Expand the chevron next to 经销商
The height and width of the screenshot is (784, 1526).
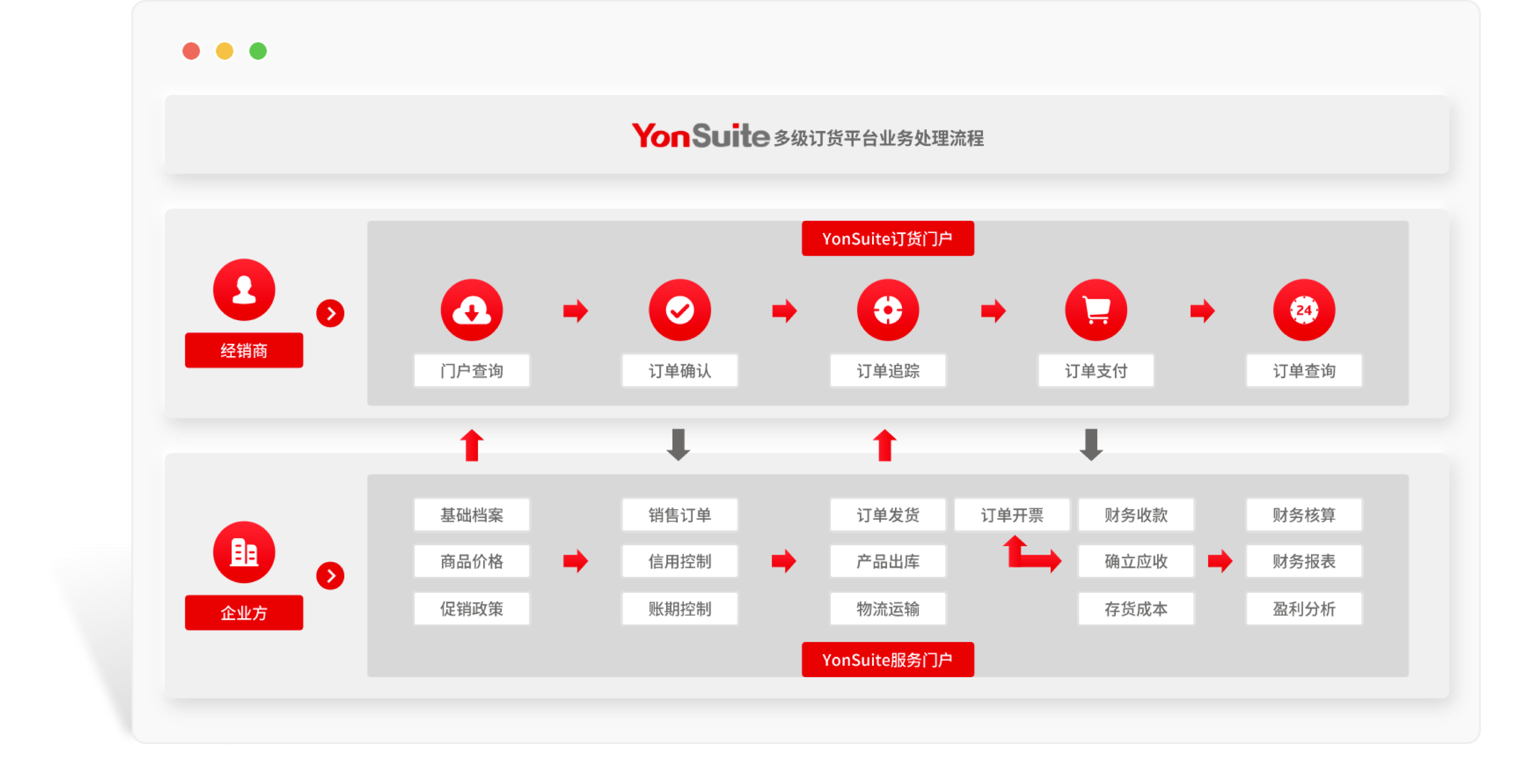click(332, 314)
